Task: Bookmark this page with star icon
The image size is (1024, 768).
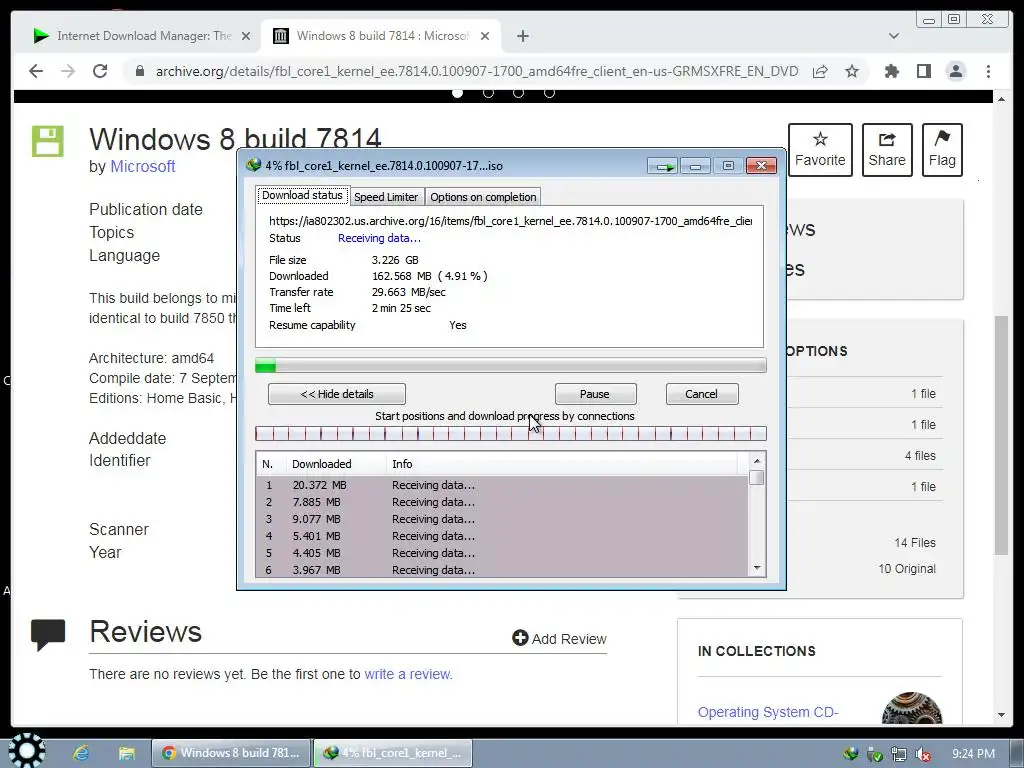Action: (x=852, y=71)
